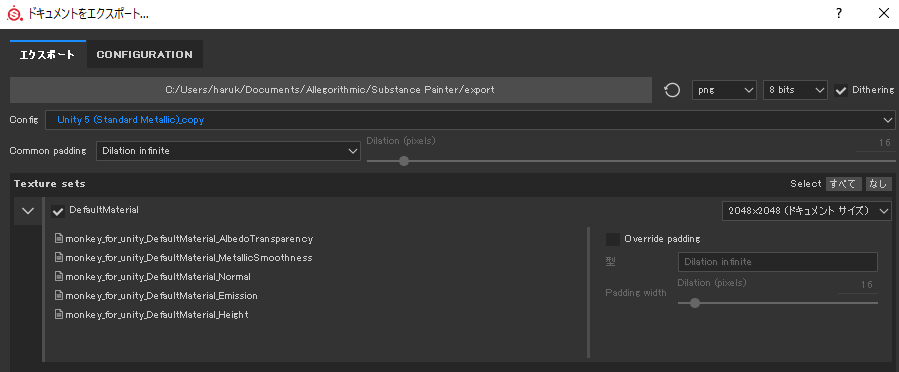Open the 8 bits depth dropdown
Screen dimensions: 899x372
pyautogui.click(x=795, y=90)
